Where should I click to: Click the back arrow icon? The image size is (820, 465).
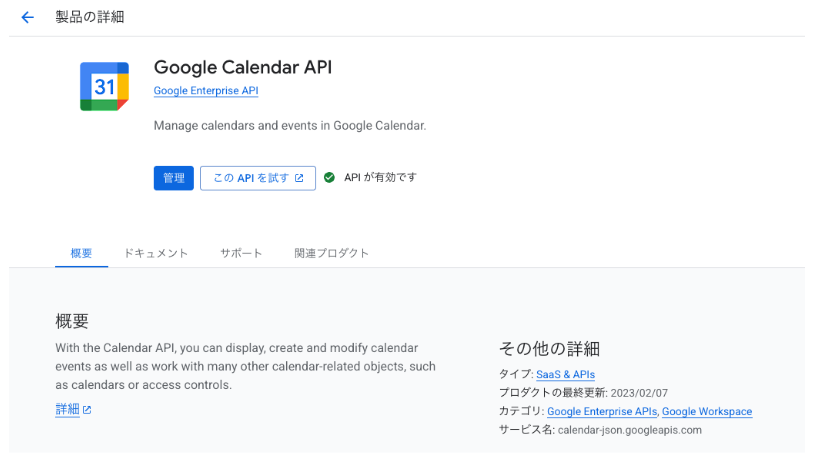pos(27,18)
